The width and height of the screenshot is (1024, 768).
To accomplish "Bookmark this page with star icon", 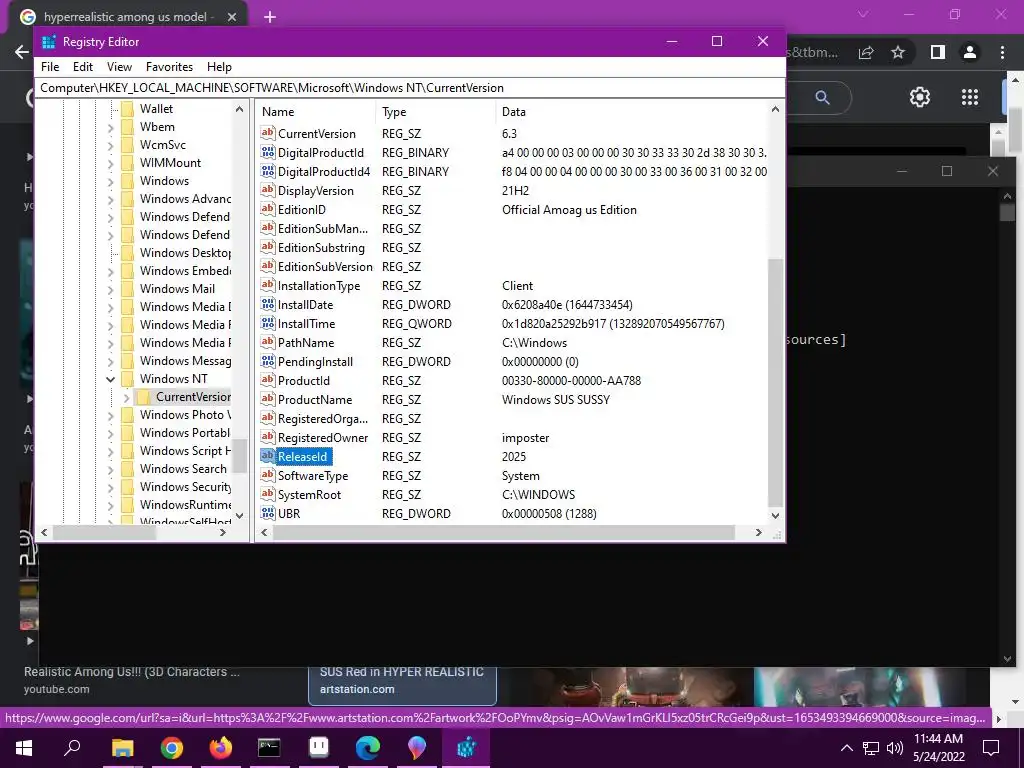I will [x=899, y=52].
